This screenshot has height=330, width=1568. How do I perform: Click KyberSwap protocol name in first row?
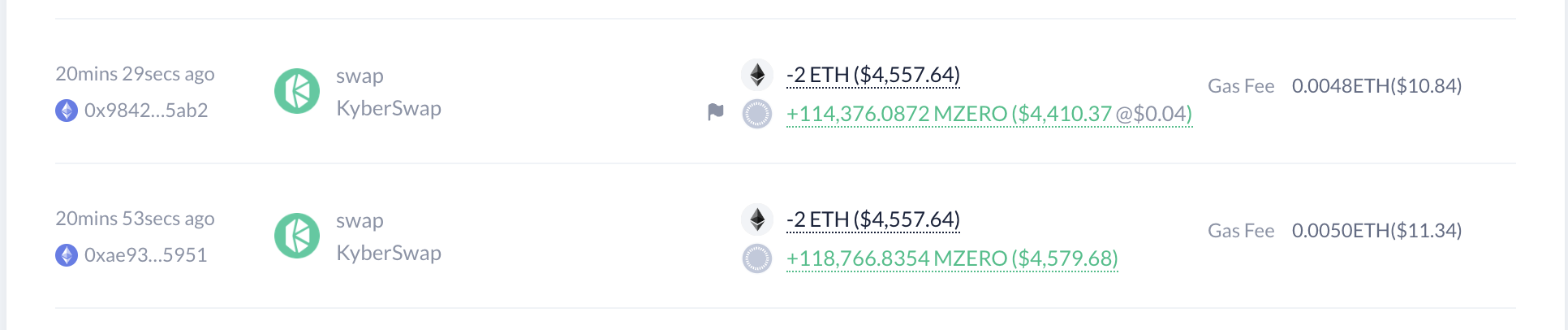tap(389, 108)
